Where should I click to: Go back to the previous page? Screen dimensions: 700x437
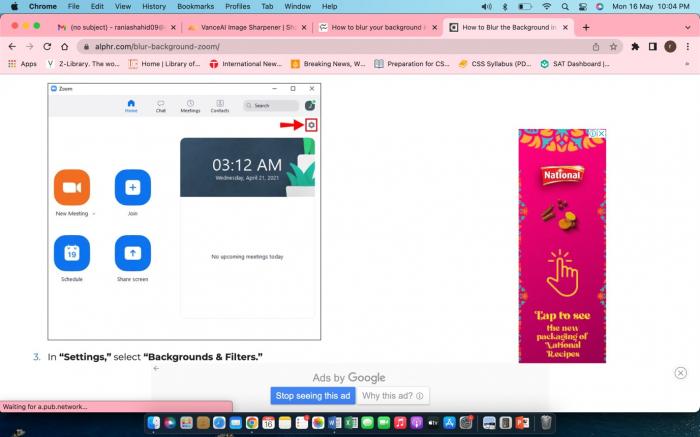12,46
